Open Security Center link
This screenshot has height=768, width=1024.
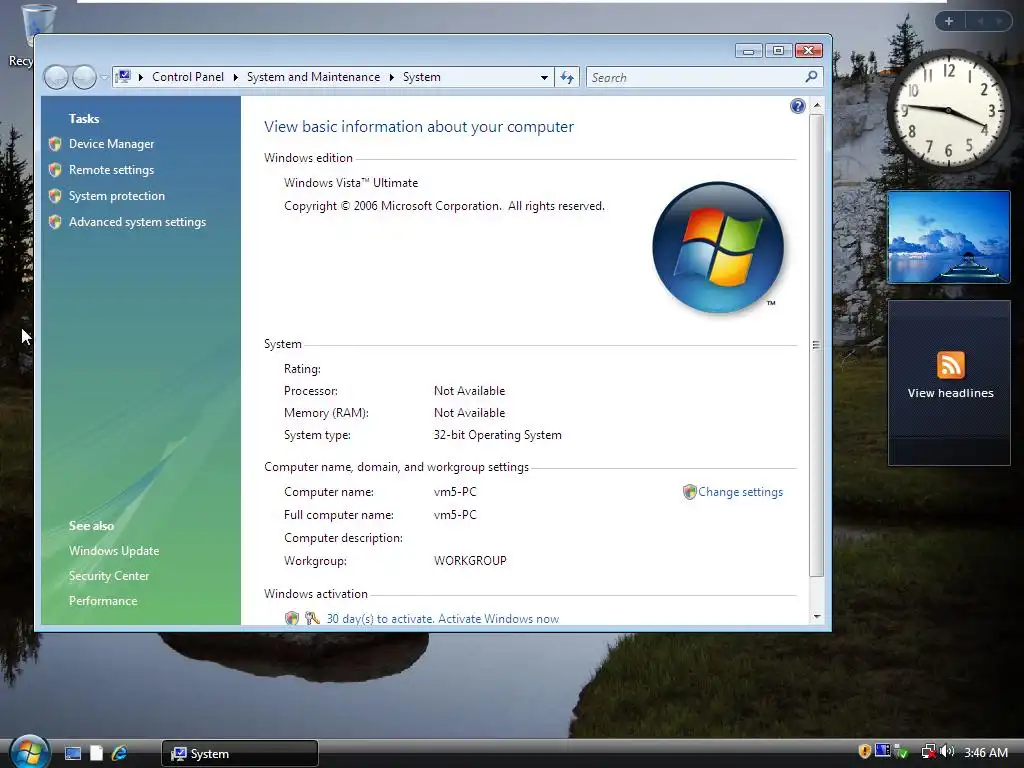pyautogui.click(x=108, y=575)
